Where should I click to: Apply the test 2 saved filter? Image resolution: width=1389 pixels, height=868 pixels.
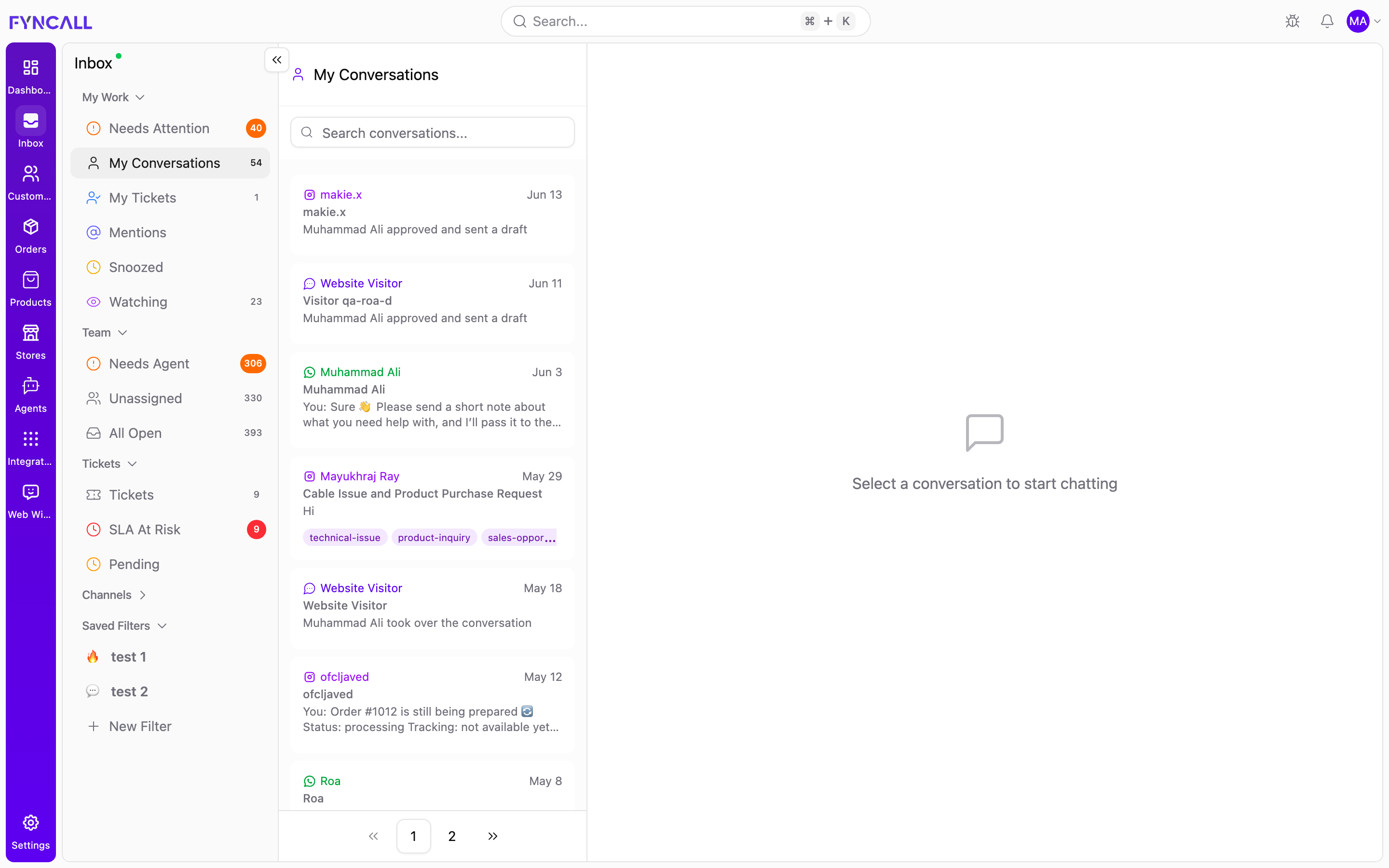[x=170, y=691]
